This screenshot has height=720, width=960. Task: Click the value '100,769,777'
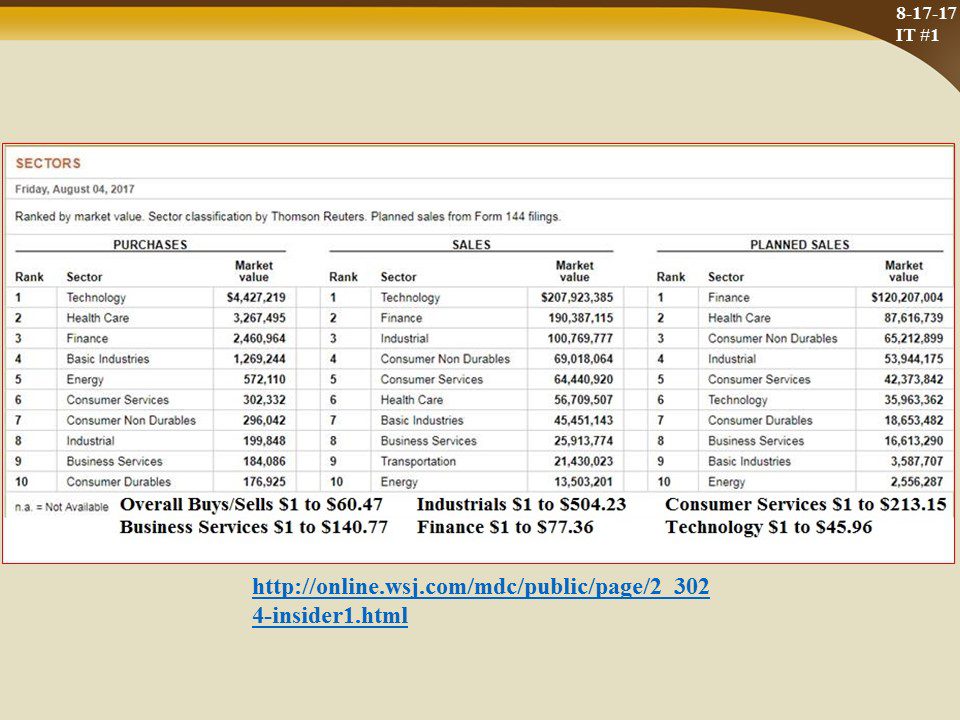(580, 339)
